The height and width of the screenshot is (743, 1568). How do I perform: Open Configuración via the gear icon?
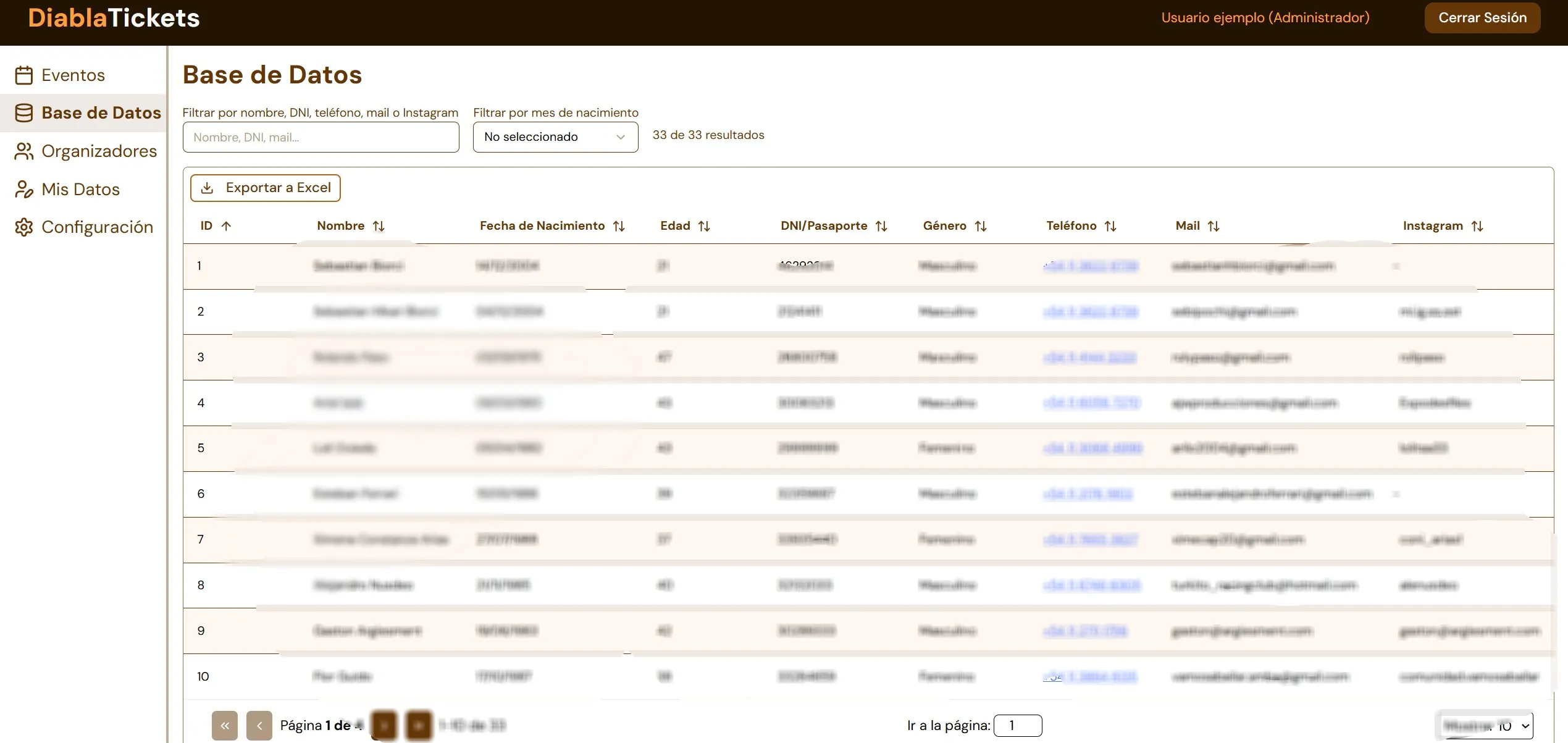[x=24, y=227]
